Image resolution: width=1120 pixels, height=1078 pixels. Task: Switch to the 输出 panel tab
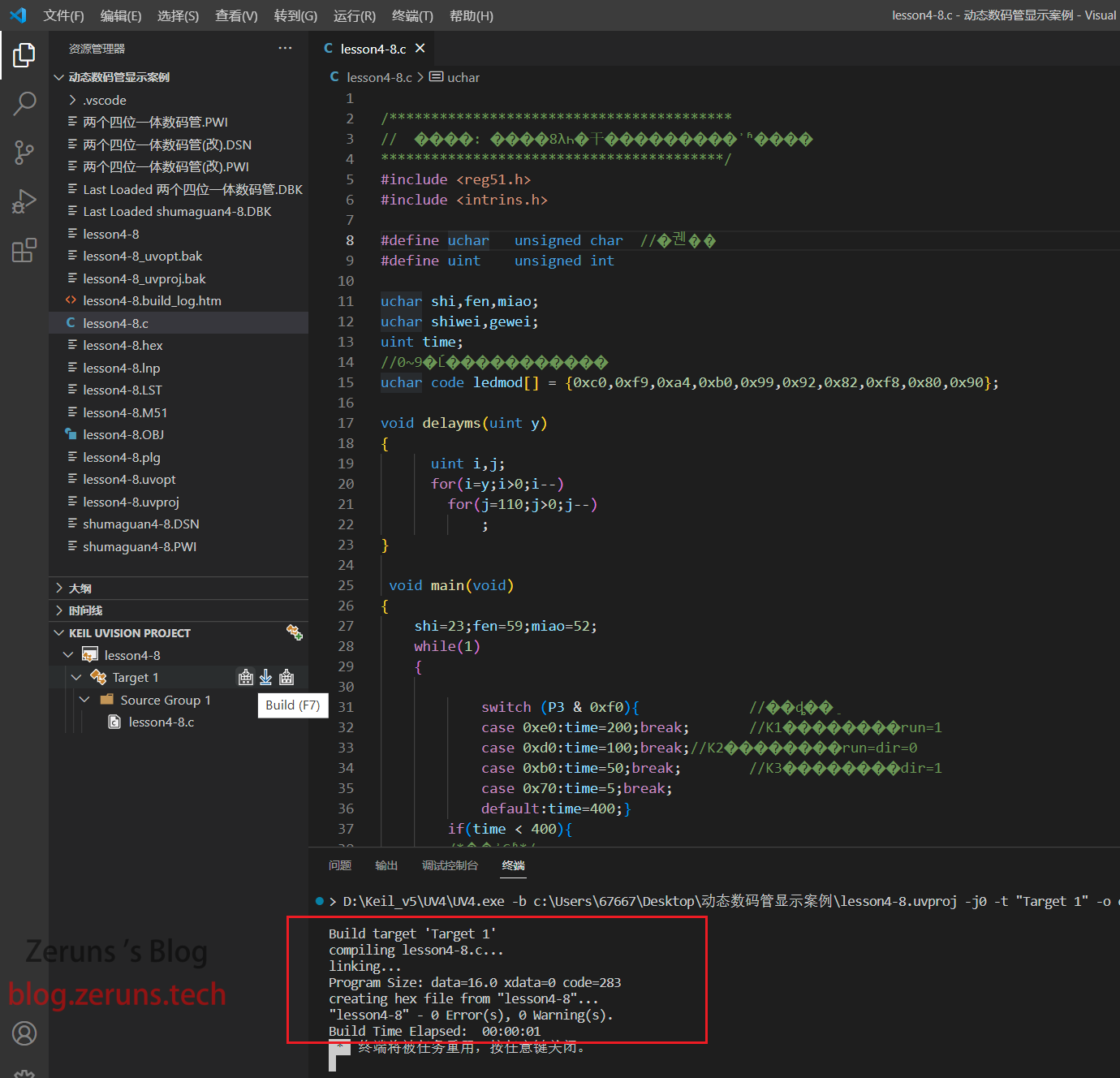[x=386, y=865]
